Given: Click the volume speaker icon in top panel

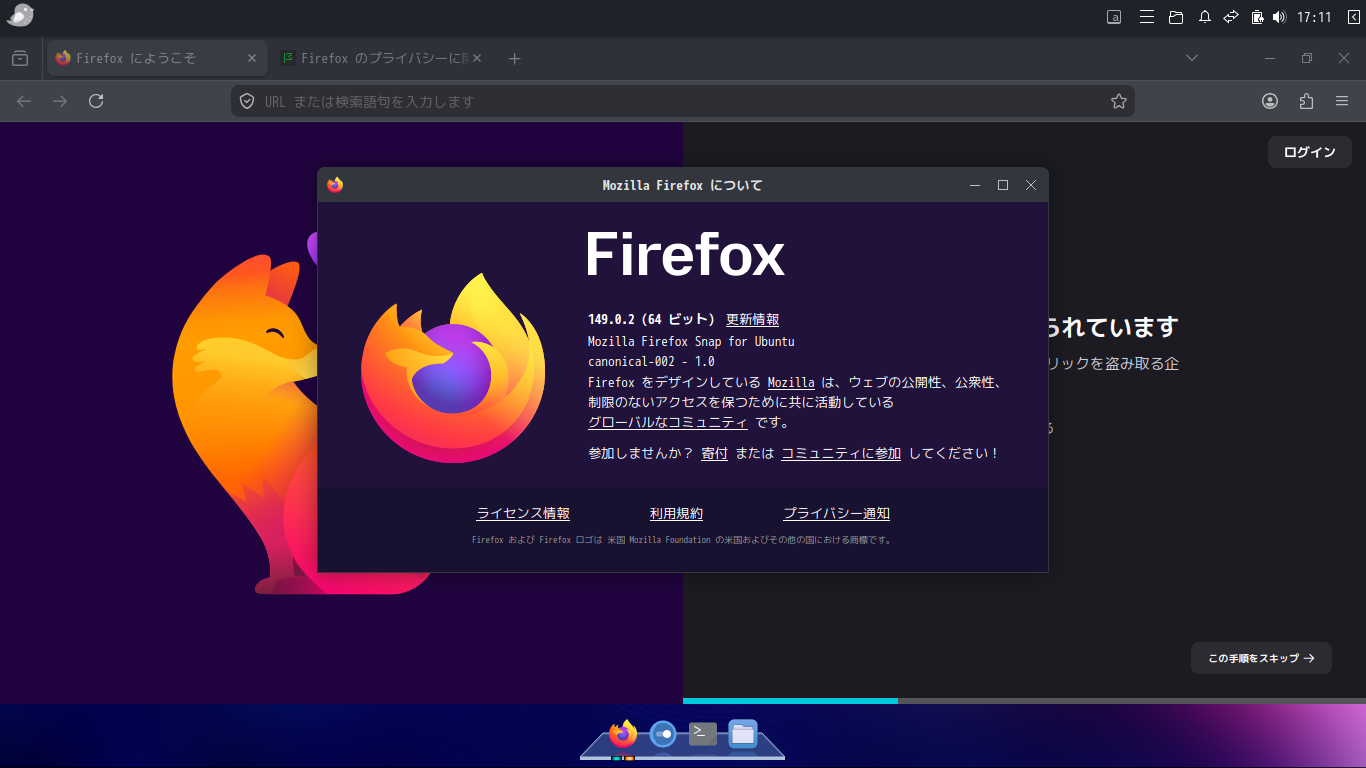Looking at the screenshot, I should [1279, 17].
